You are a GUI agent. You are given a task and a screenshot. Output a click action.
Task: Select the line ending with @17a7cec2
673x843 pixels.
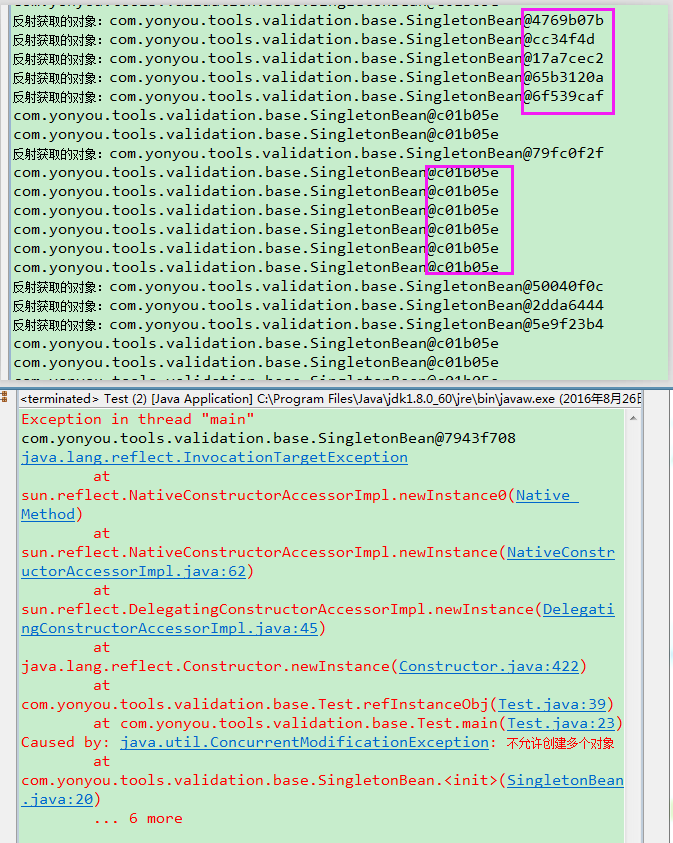[308, 58]
